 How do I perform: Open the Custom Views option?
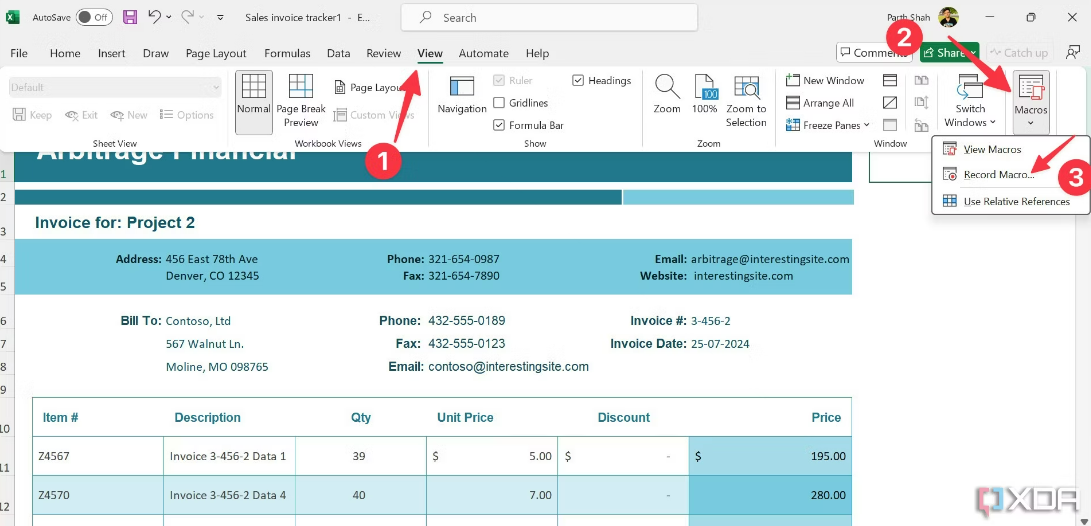(x=374, y=115)
